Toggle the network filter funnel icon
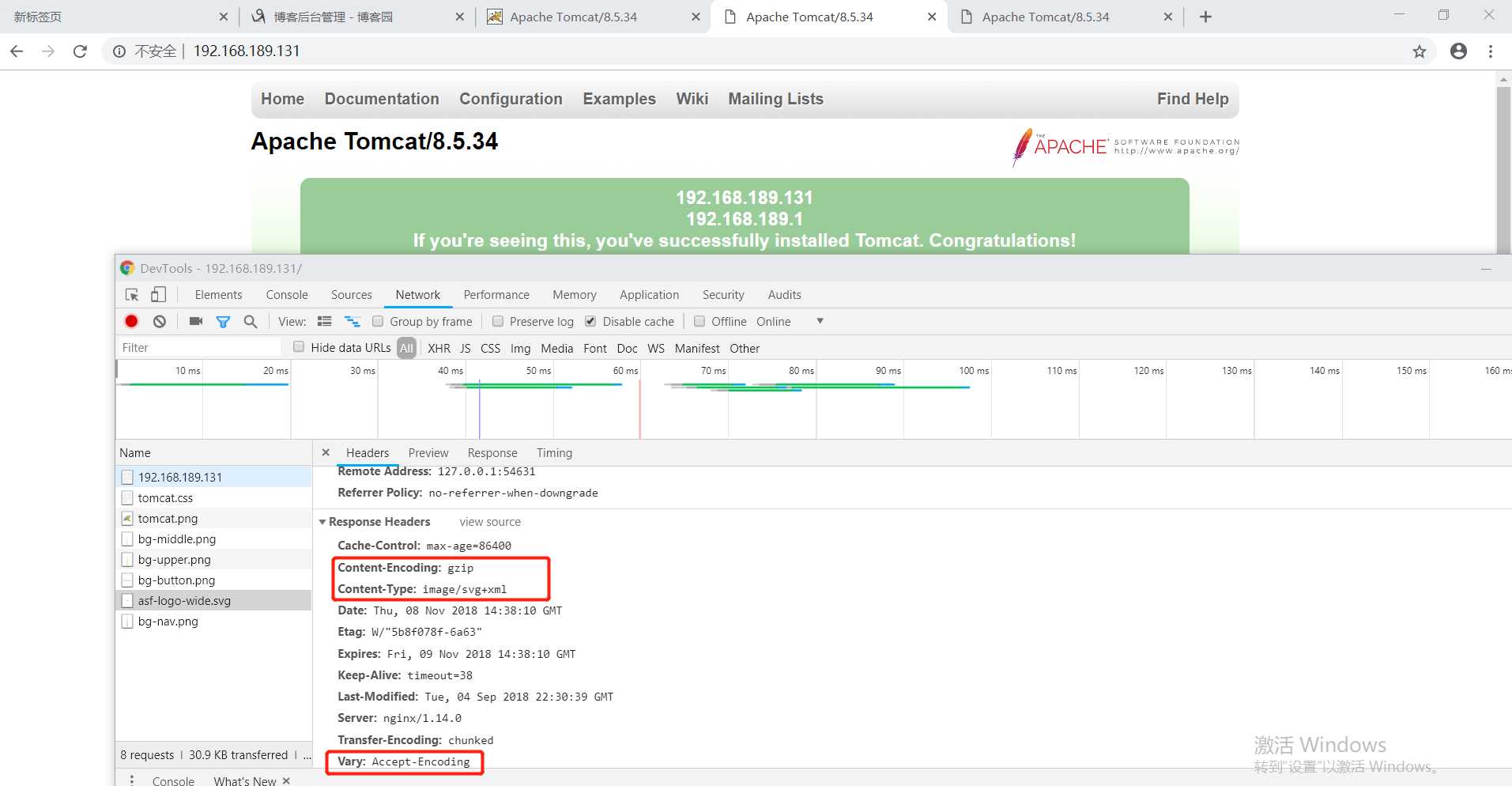The width and height of the screenshot is (1512, 786). pyautogui.click(x=223, y=322)
